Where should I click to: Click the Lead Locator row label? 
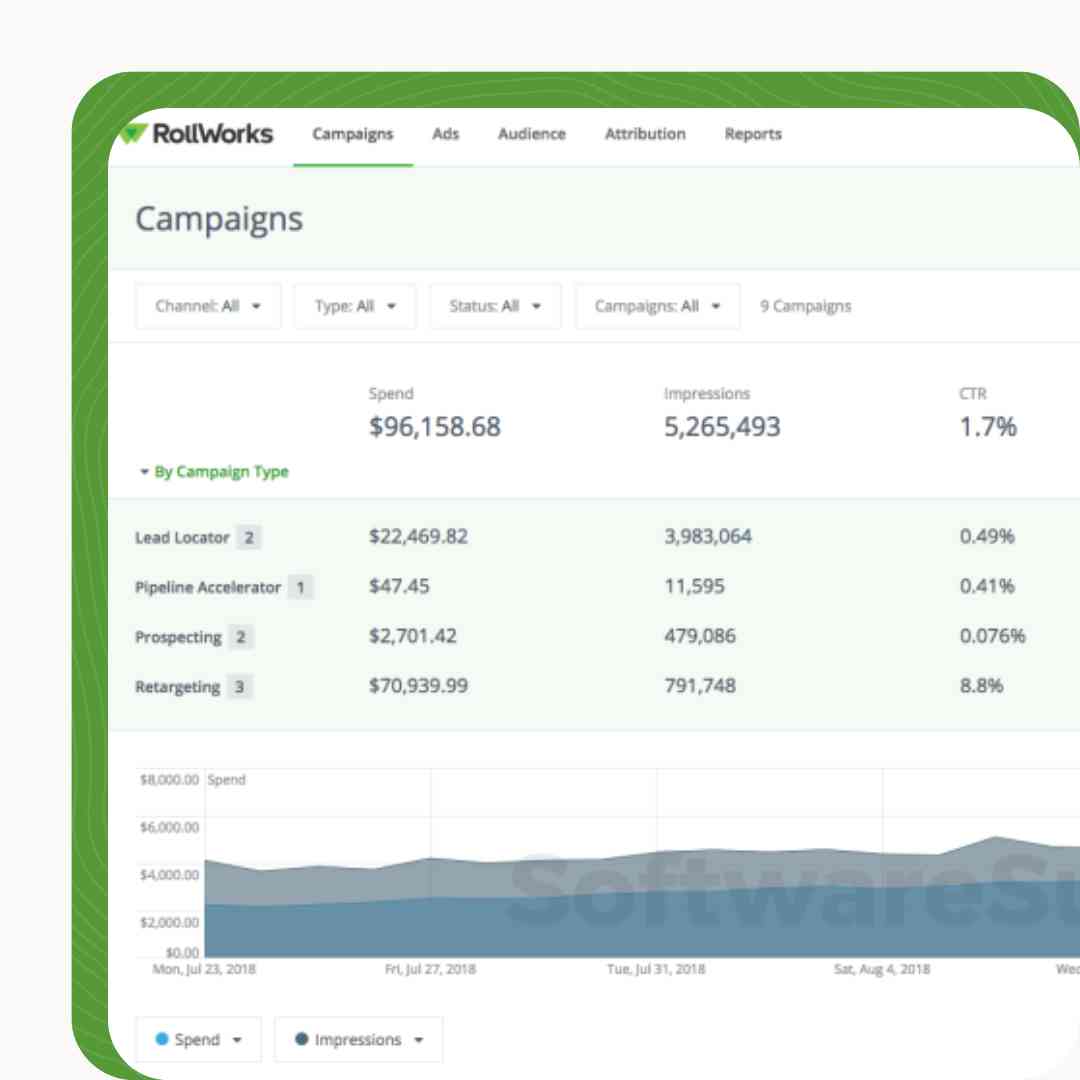182,537
